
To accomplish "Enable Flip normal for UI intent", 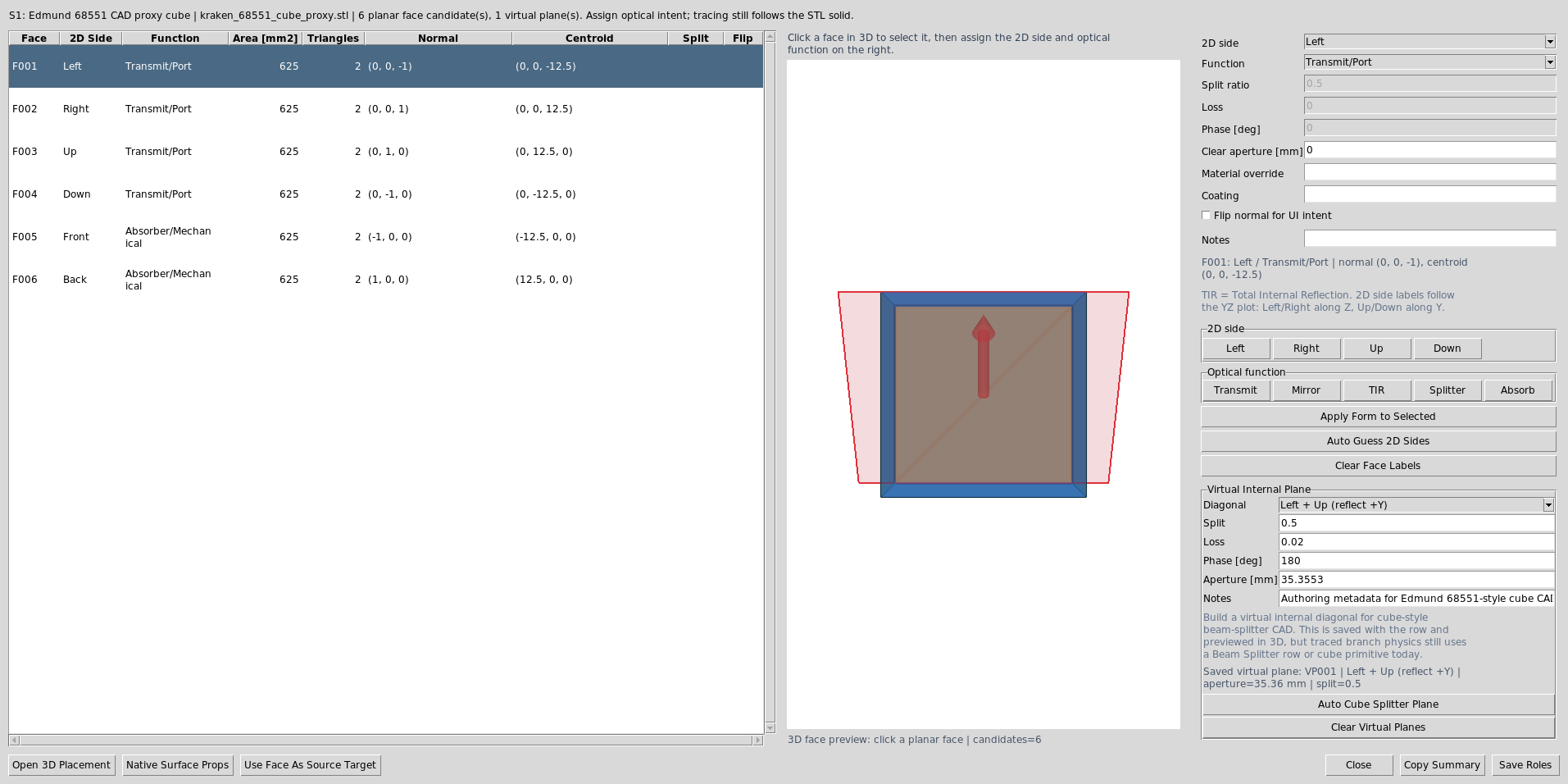I will point(1206,216).
